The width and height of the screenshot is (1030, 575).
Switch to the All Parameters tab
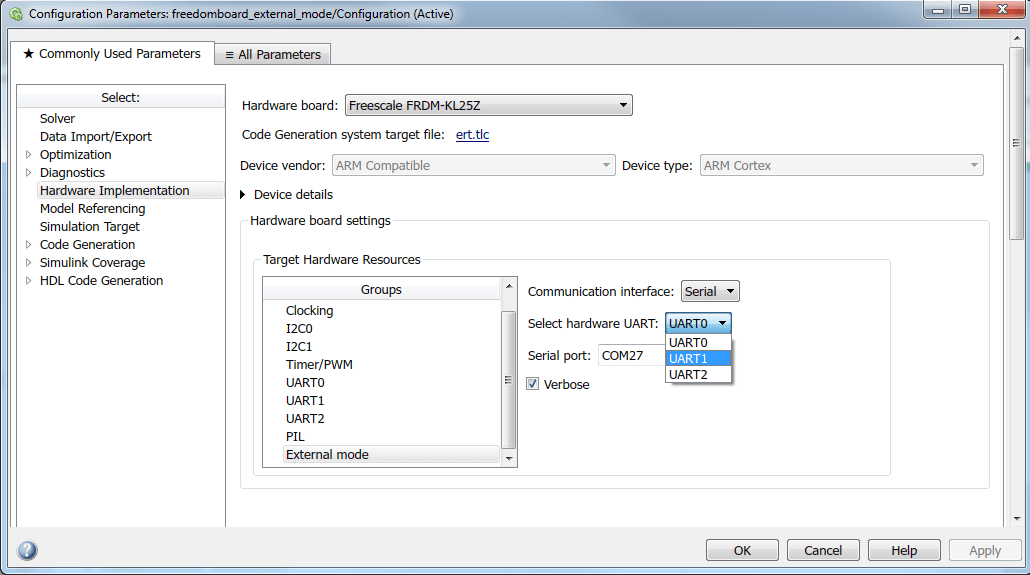273,54
